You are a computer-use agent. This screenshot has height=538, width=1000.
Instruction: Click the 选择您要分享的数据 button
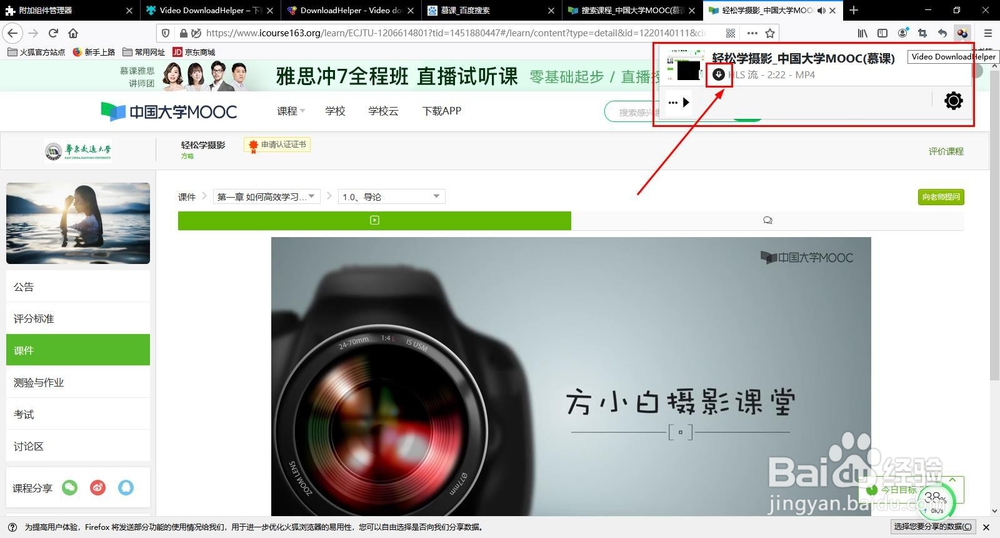(x=932, y=527)
